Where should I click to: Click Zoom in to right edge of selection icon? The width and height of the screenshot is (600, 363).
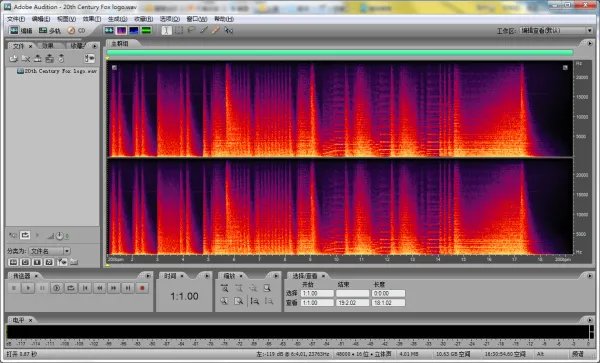(239, 301)
